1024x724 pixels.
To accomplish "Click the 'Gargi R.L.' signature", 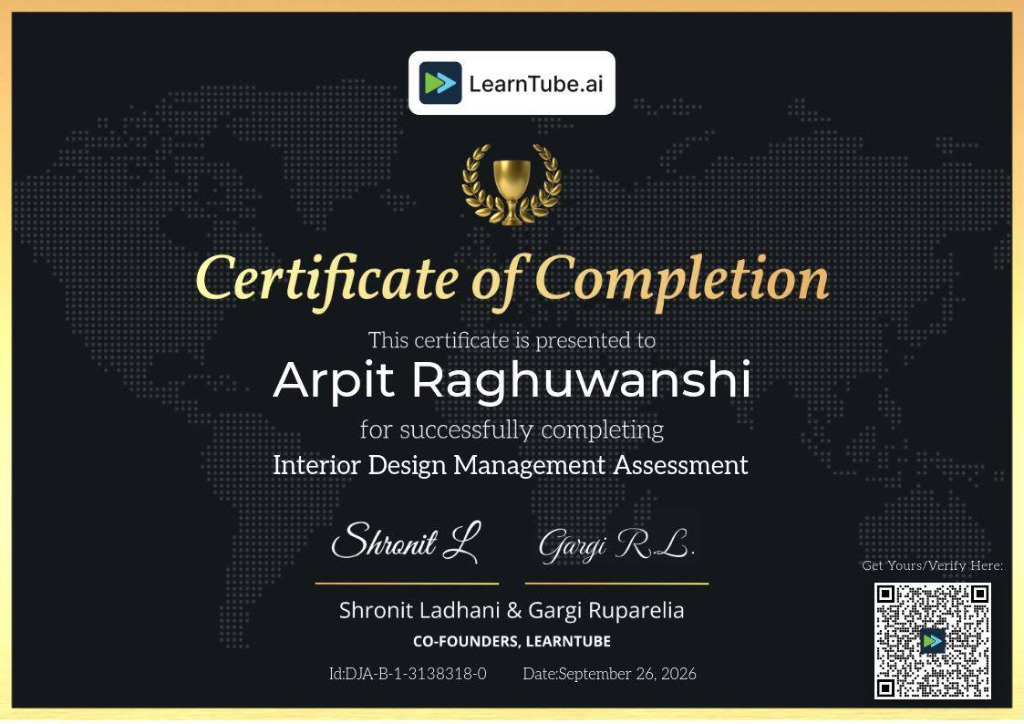I will (616, 544).
